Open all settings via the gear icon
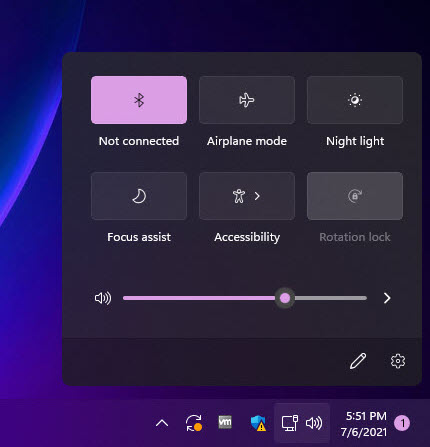This screenshot has height=447, width=430. (398, 361)
